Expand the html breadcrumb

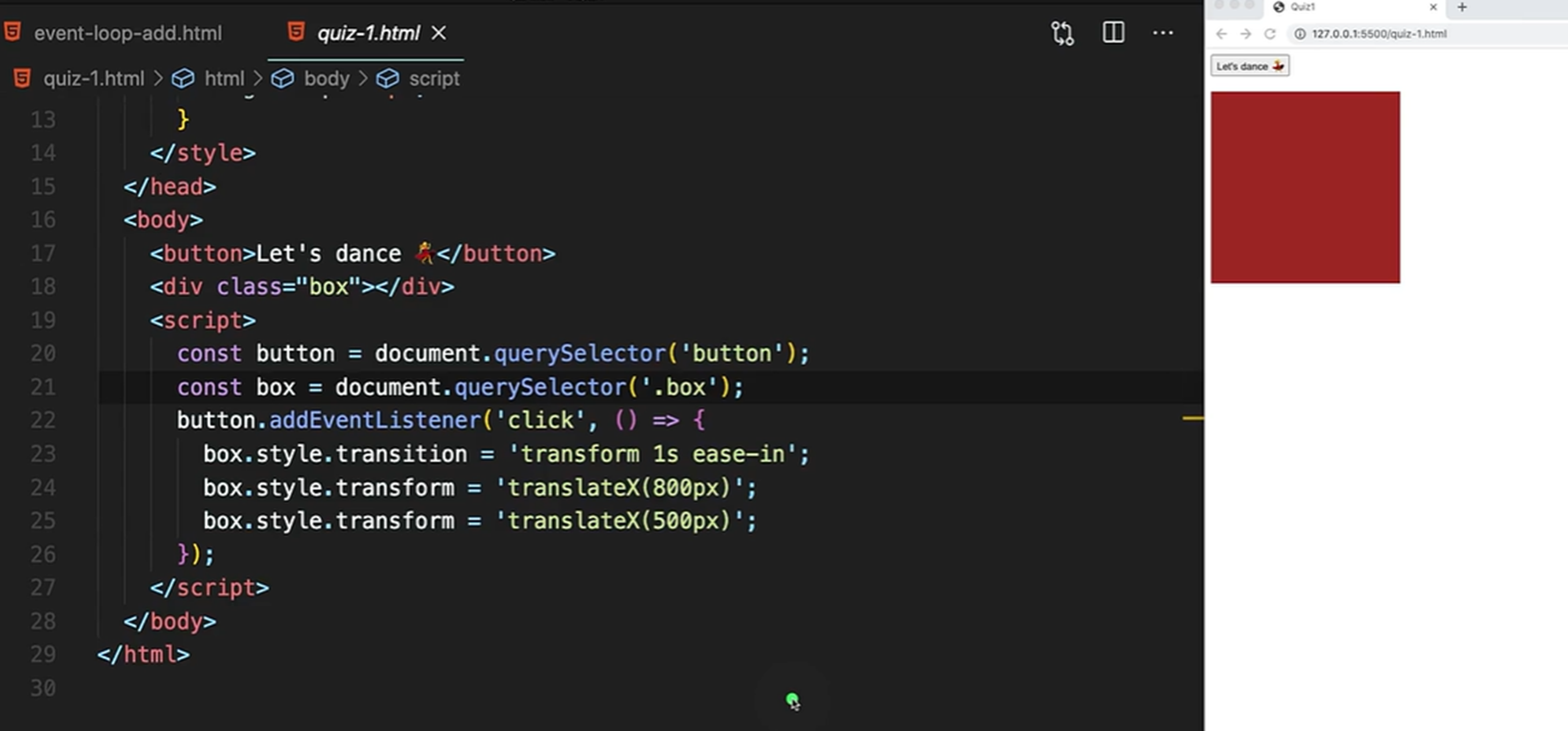click(x=223, y=79)
